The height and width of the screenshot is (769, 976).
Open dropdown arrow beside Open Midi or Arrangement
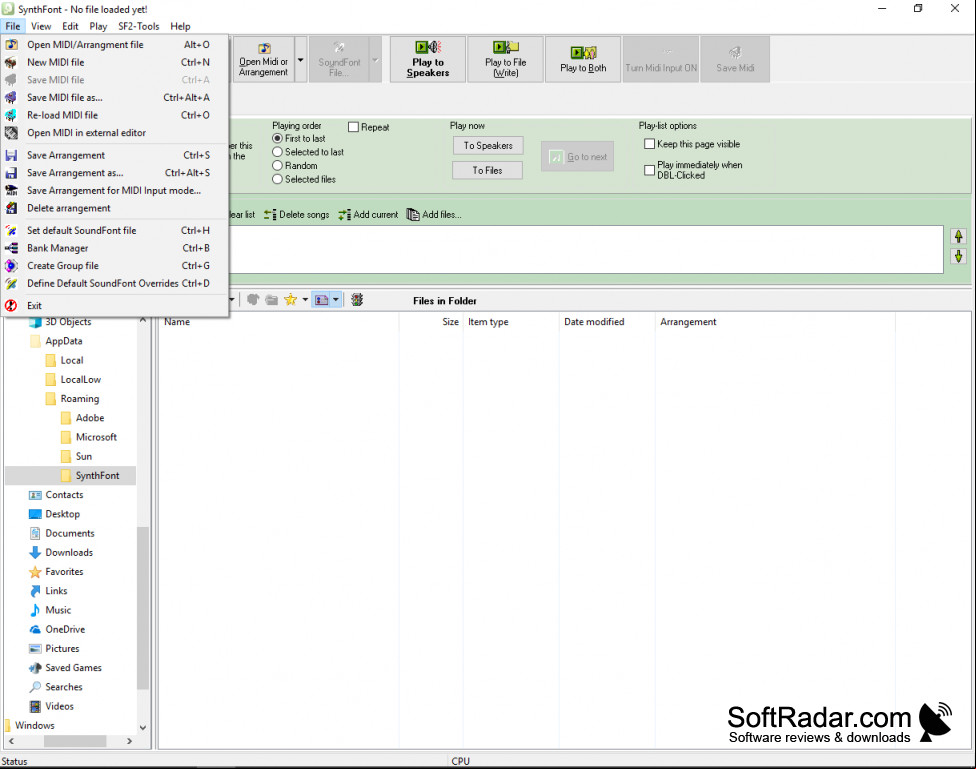[301, 59]
